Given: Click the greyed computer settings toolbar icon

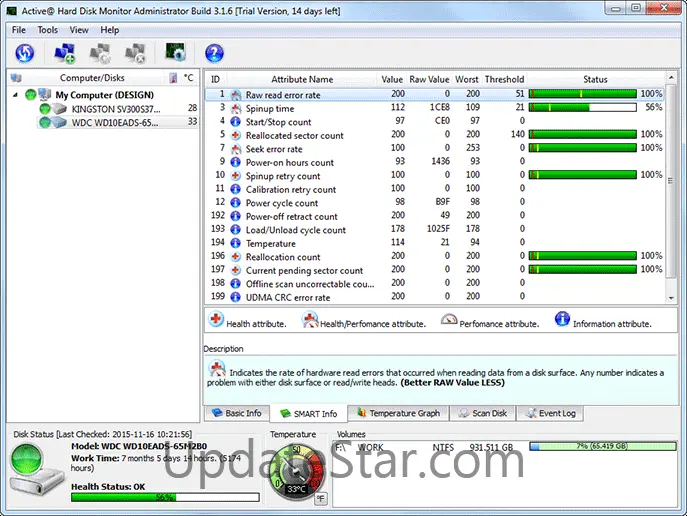Looking at the screenshot, I should pyautogui.click(x=100, y=53).
